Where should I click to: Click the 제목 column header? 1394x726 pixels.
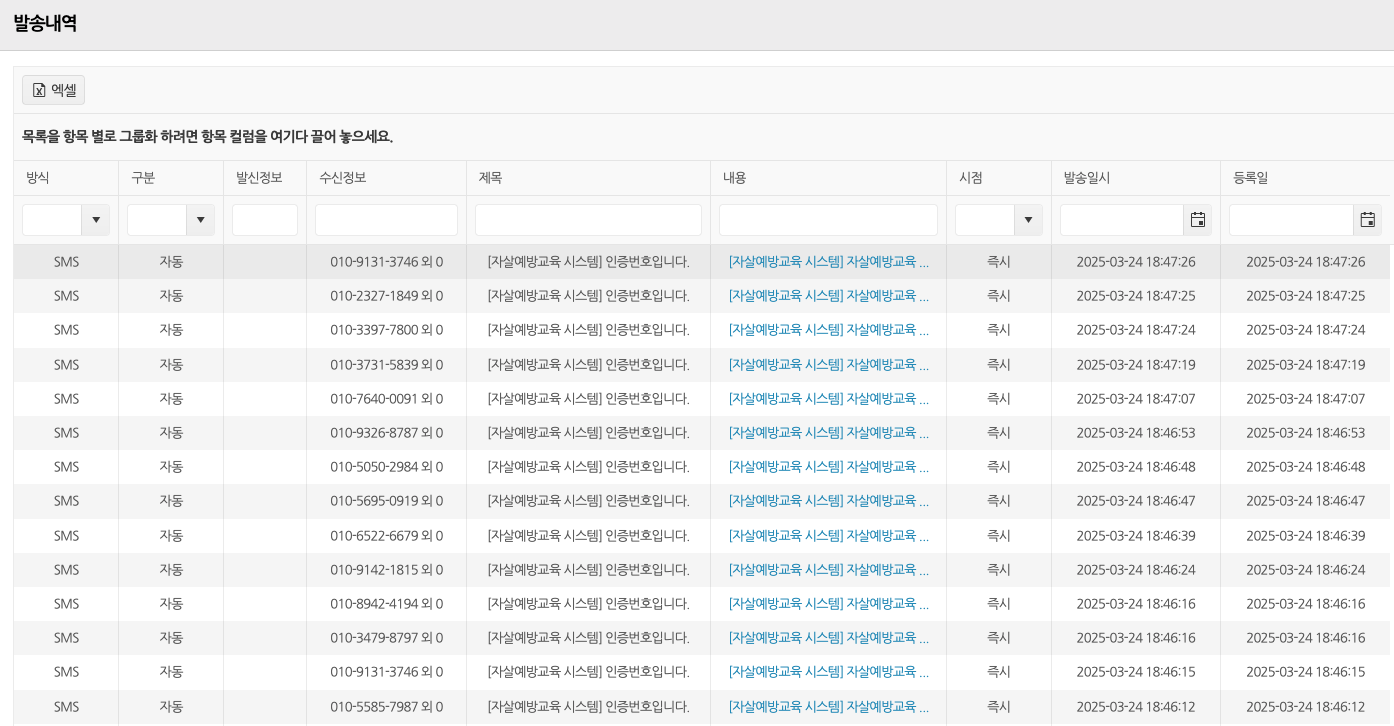pos(490,178)
